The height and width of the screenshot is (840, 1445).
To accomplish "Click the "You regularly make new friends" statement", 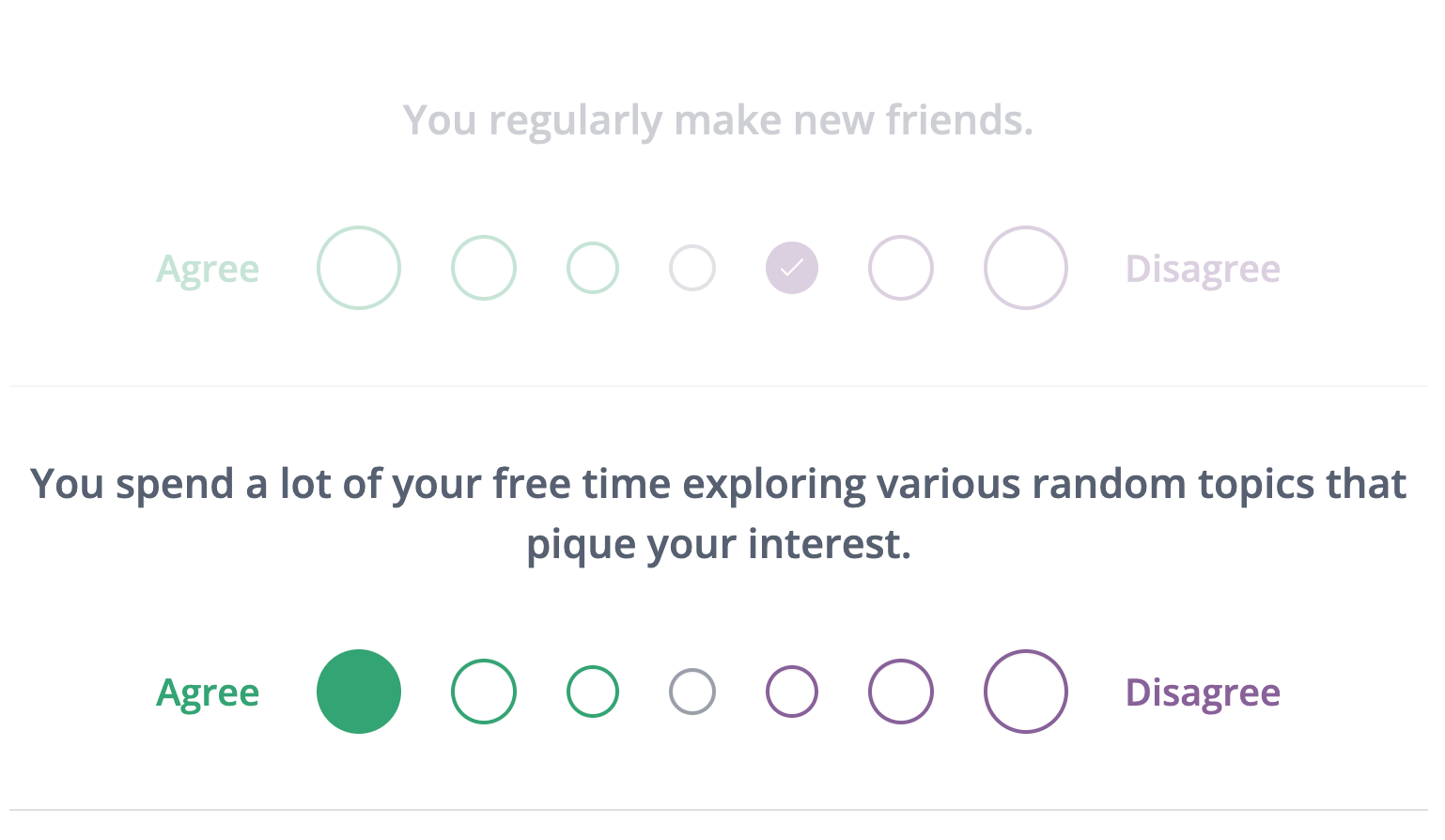I will tap(718, 121).
